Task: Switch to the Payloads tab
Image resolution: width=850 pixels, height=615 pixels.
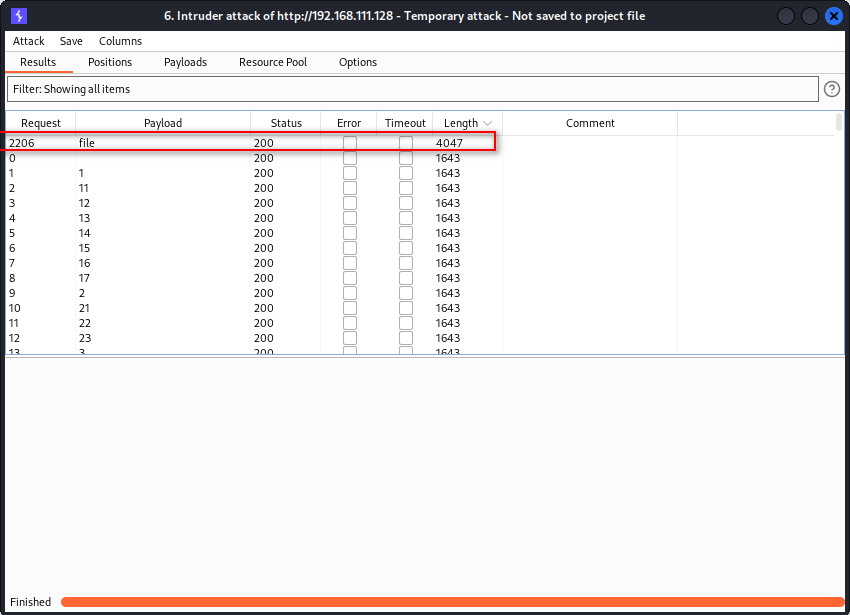Action: tap(185, 62)
